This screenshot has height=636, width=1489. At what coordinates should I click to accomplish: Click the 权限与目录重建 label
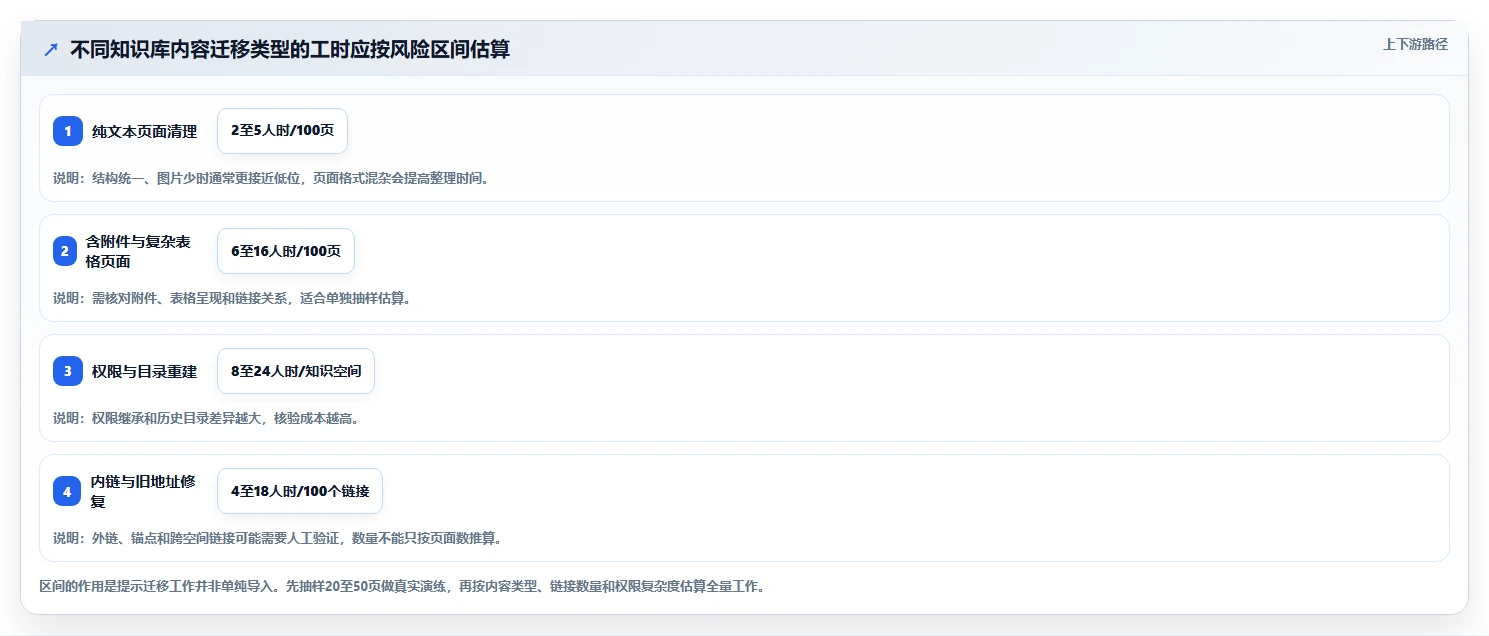click(145, 371)
